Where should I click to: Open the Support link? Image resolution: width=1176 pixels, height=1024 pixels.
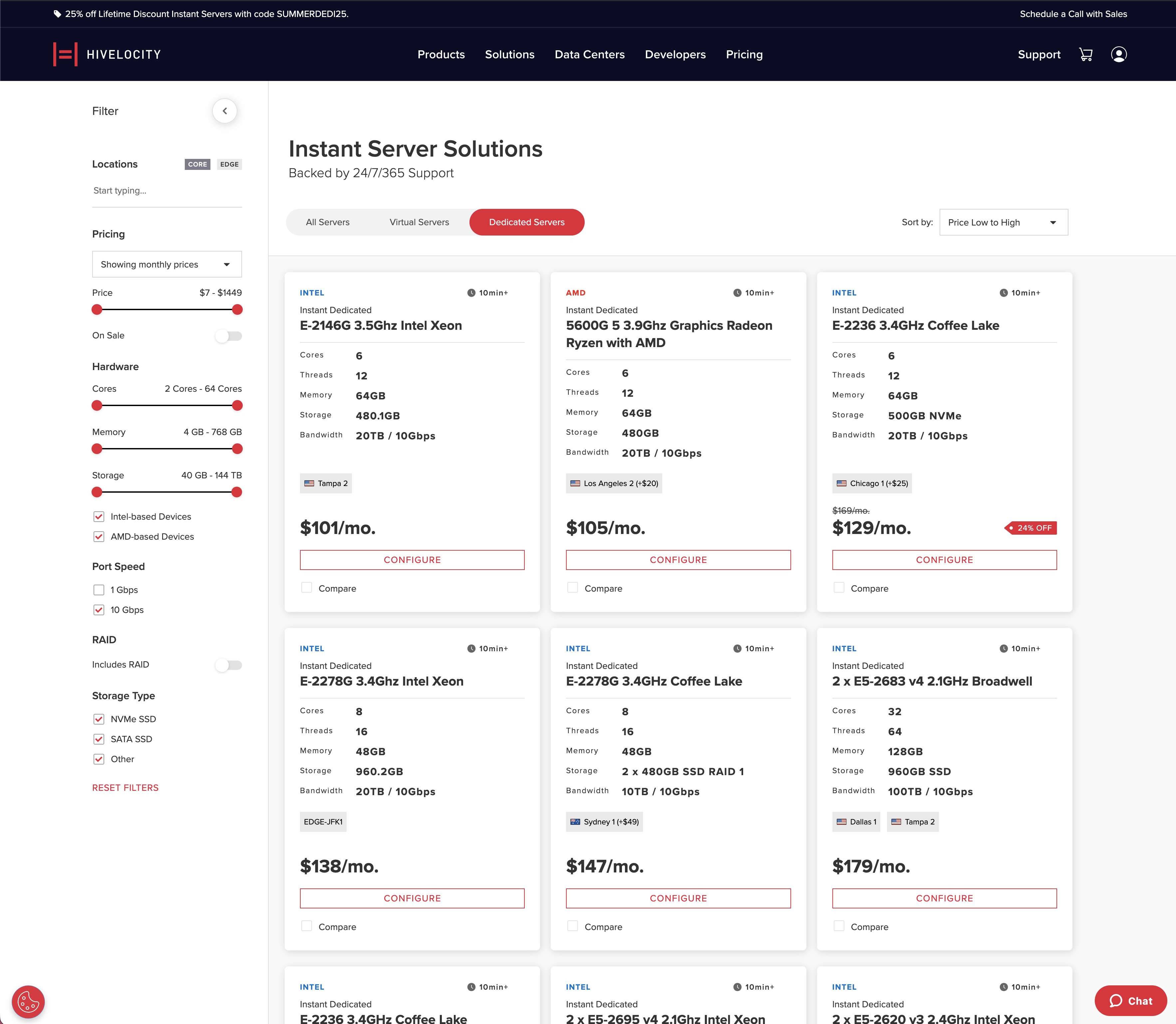pos(1039,54)
